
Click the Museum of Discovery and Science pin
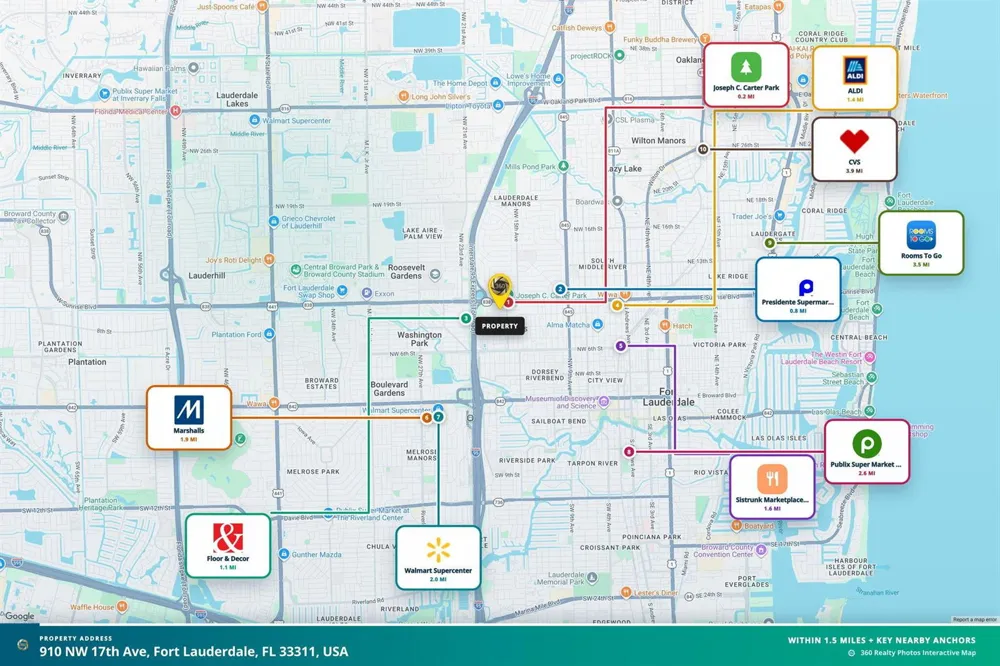tap(604, 401)
